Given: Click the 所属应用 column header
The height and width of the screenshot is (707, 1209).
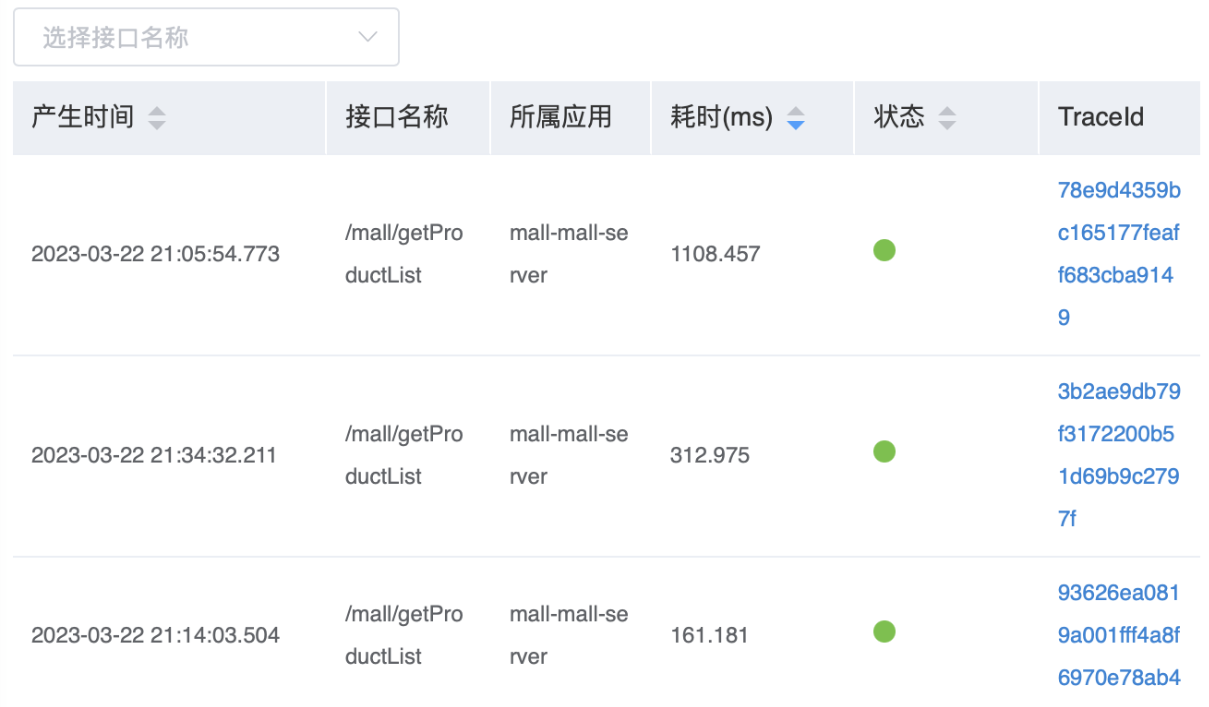Looking at the screenshot, I should tap(560, 117).
